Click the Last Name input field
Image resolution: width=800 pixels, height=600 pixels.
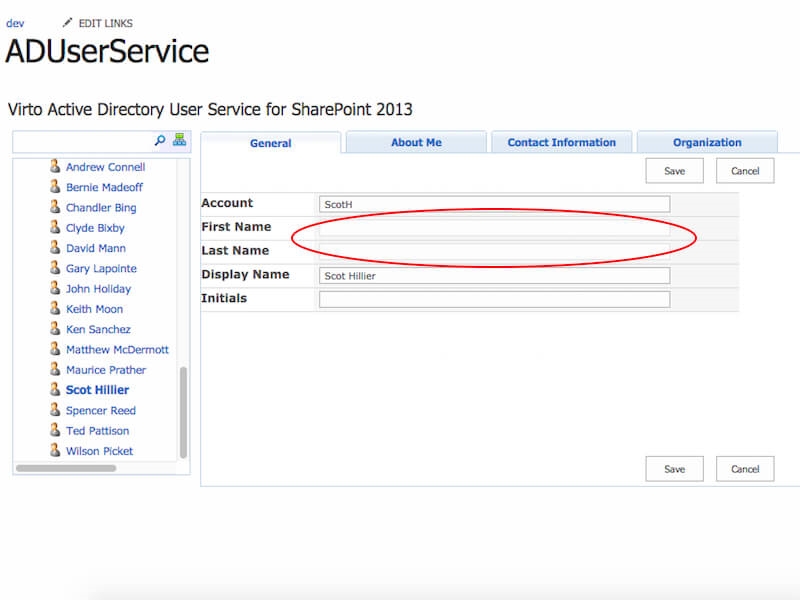click(x=494, y=252)
